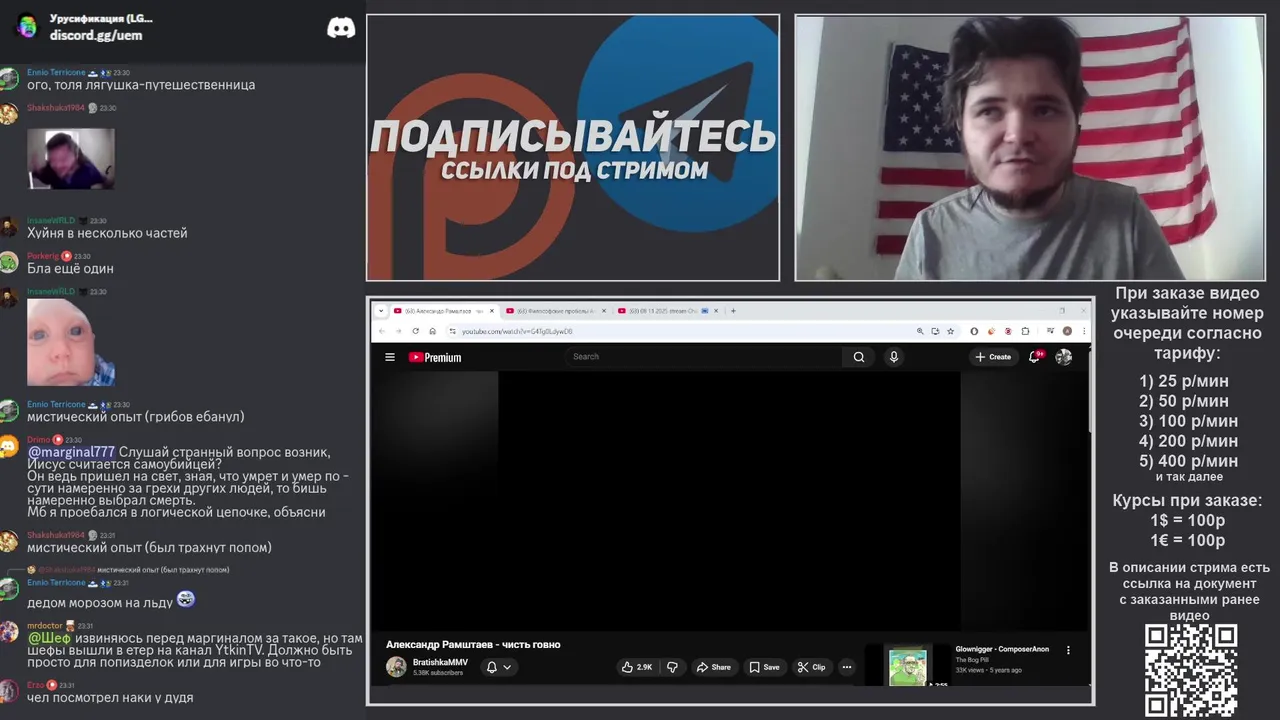Go to YouTube Premium home logo

[x=435, y=357]
